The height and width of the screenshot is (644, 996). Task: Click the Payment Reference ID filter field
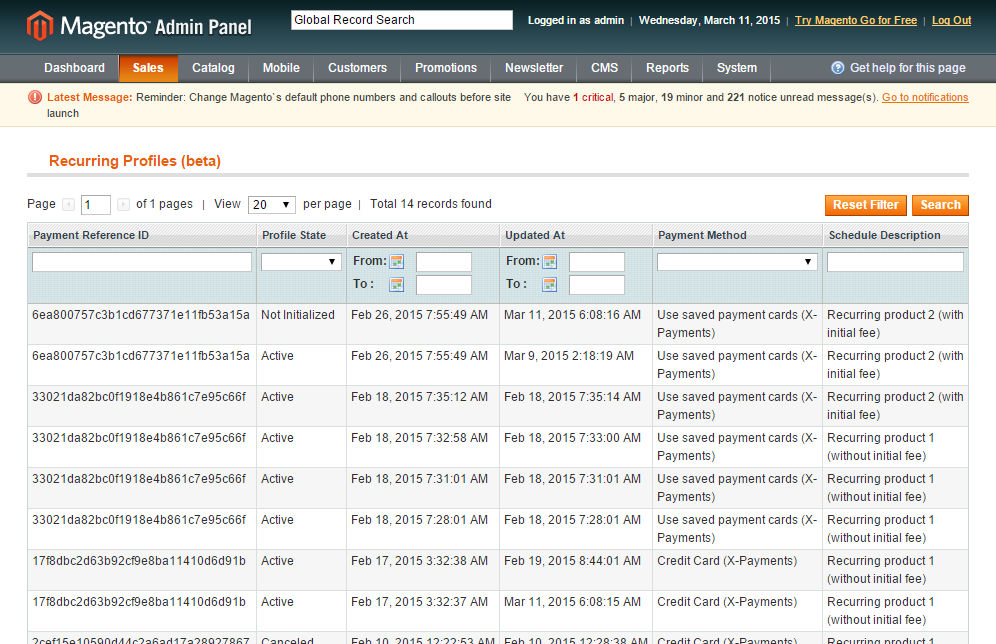pos(142,262)
